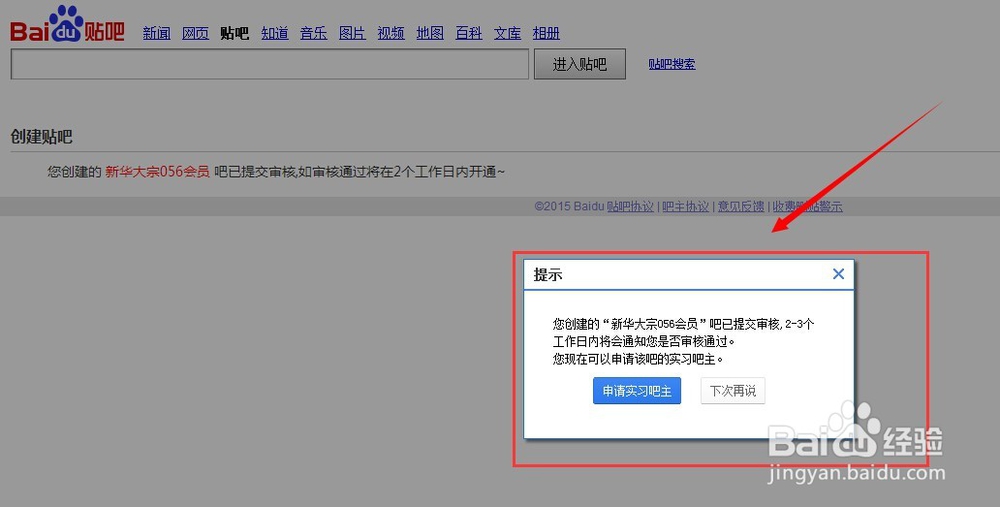Open the 新闻 navigation link
The height and width of the screenshot is (507, 1000).
(156, 33)
